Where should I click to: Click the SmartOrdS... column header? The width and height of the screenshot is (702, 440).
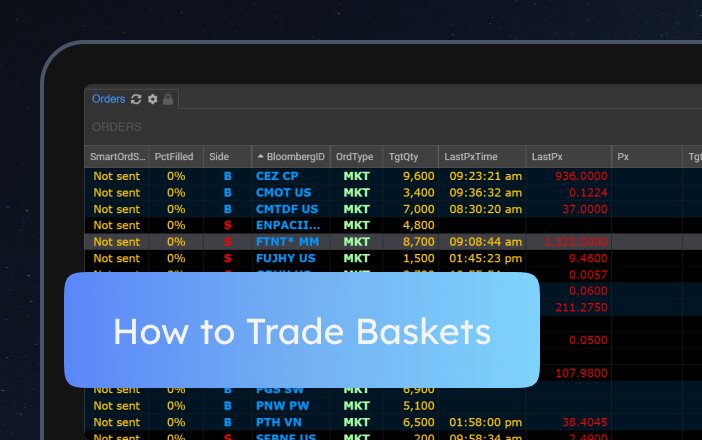[x=117, y=157]
